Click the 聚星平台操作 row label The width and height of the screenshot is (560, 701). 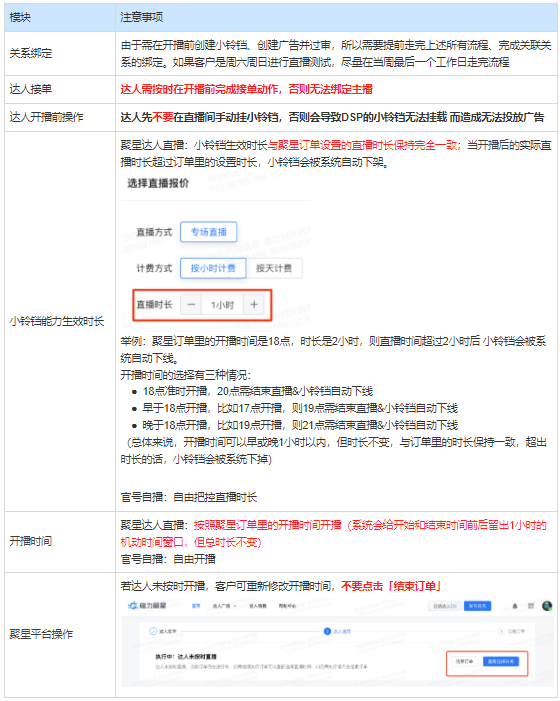(41, 633)
